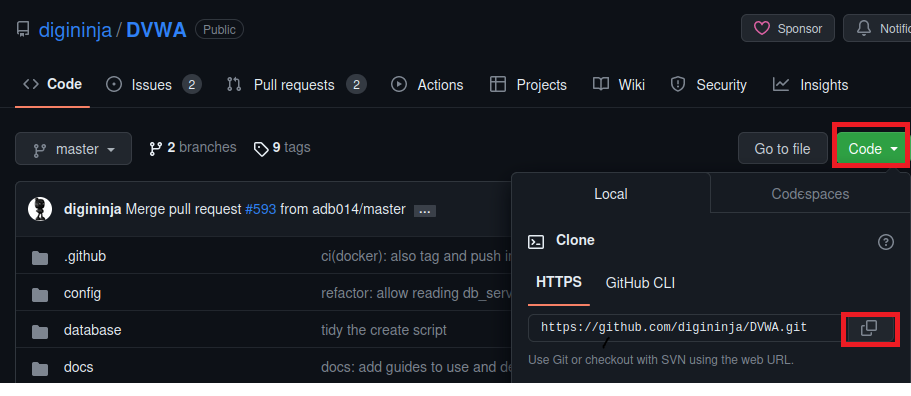The image size is (911, 396).
Task: Open the config folder
Action: (x=83, y=293)
